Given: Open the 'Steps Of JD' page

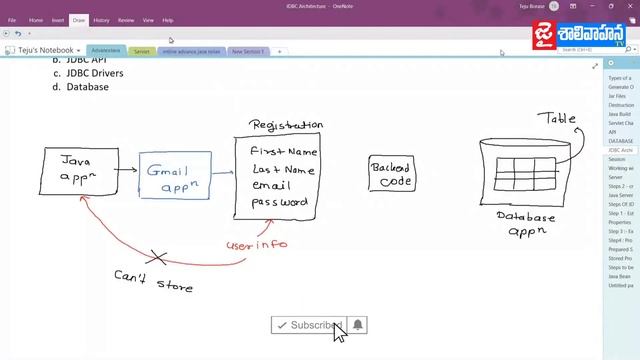Looking at the screenshot, I should tap(620, 204).
